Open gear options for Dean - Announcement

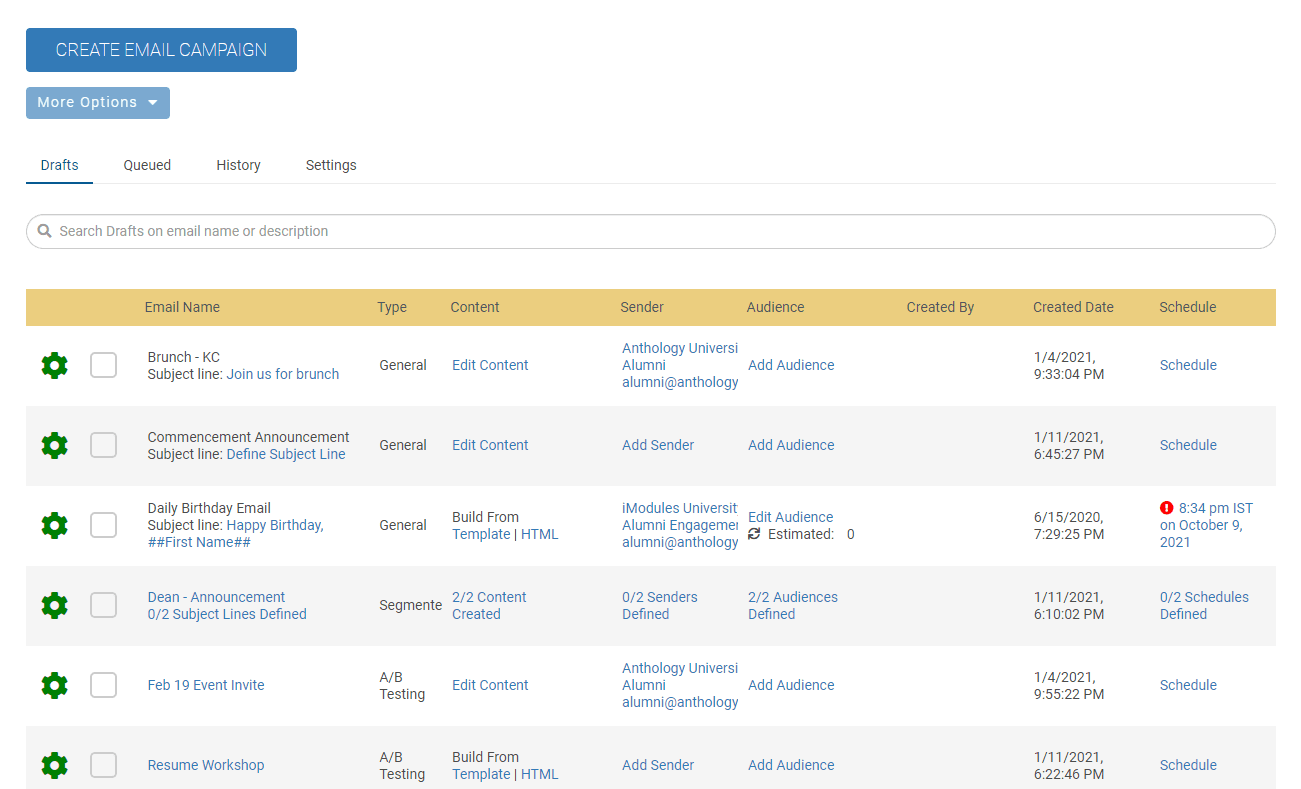click(x=55, y=606)
